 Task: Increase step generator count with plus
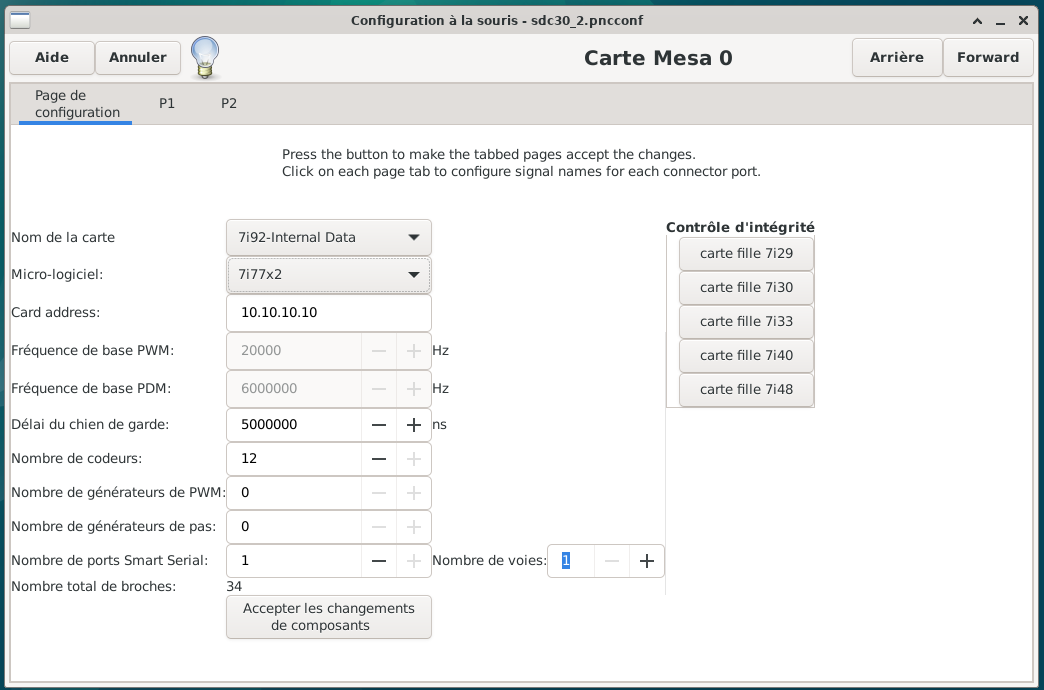tap(413, 527)
